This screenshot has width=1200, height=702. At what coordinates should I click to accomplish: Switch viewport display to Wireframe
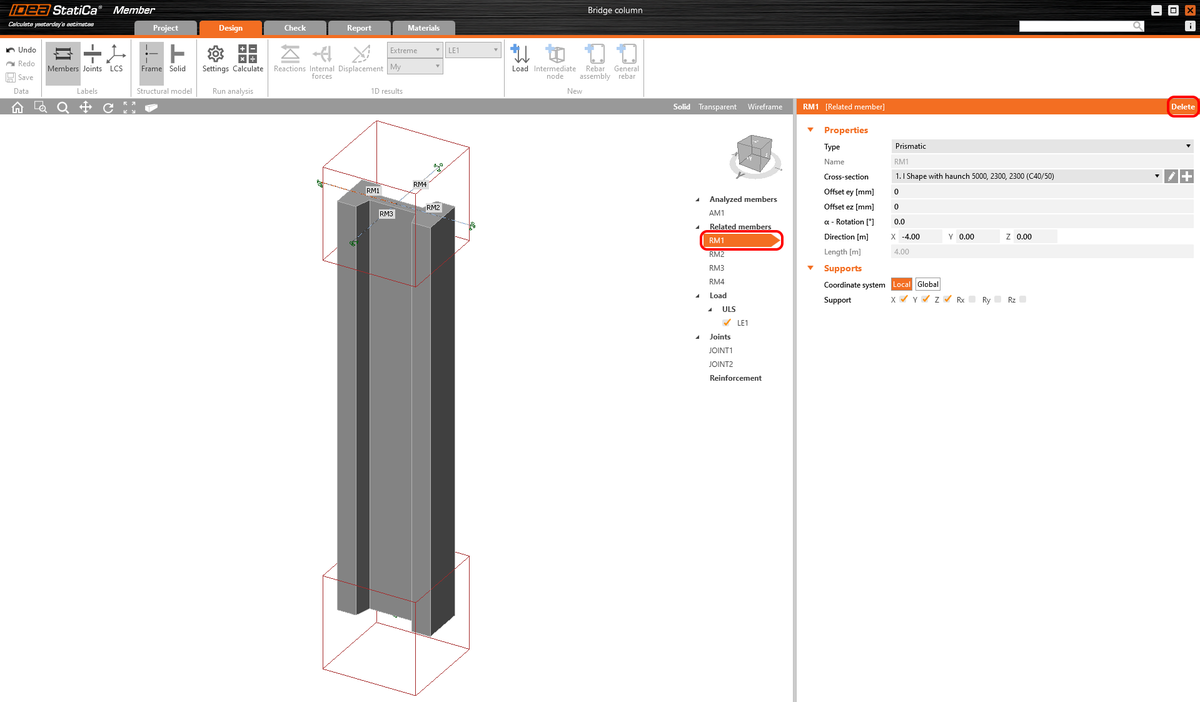(764, 105)
